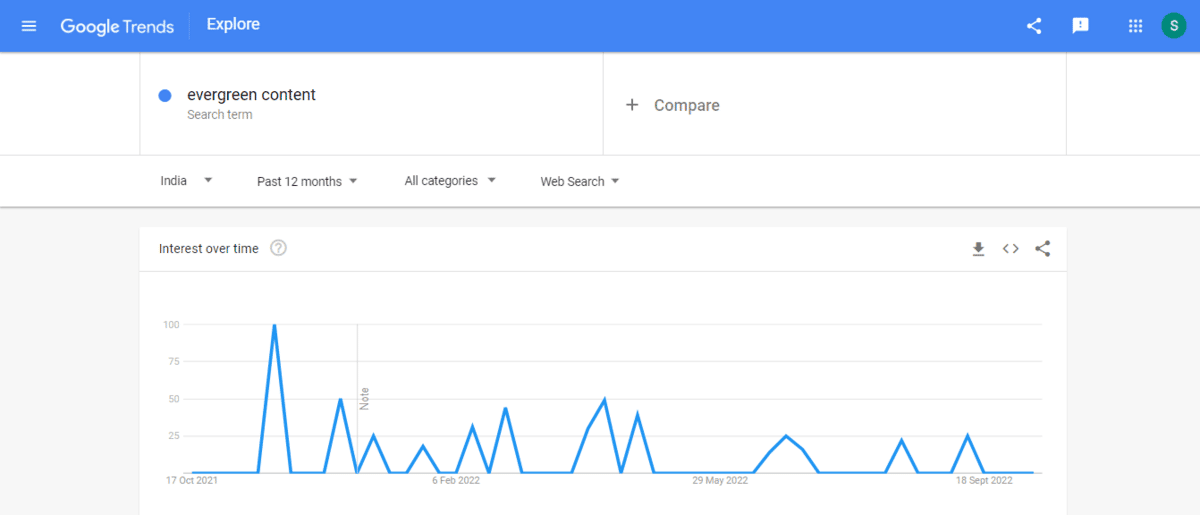Open the Web Search type dropdown
The height and width of the screenshot is (515, 1200).
click(x=580, y=181)
